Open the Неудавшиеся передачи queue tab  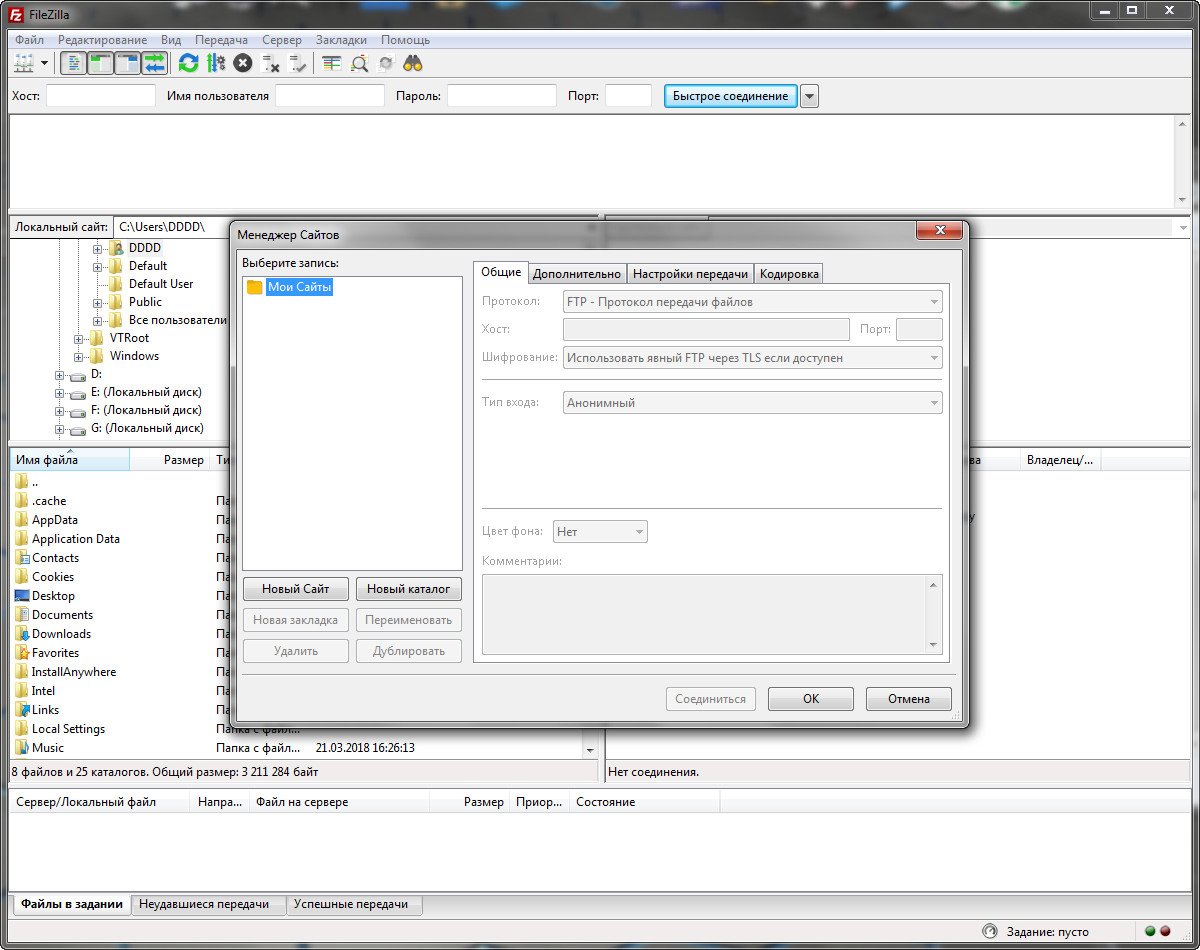(x=209, y=904)
